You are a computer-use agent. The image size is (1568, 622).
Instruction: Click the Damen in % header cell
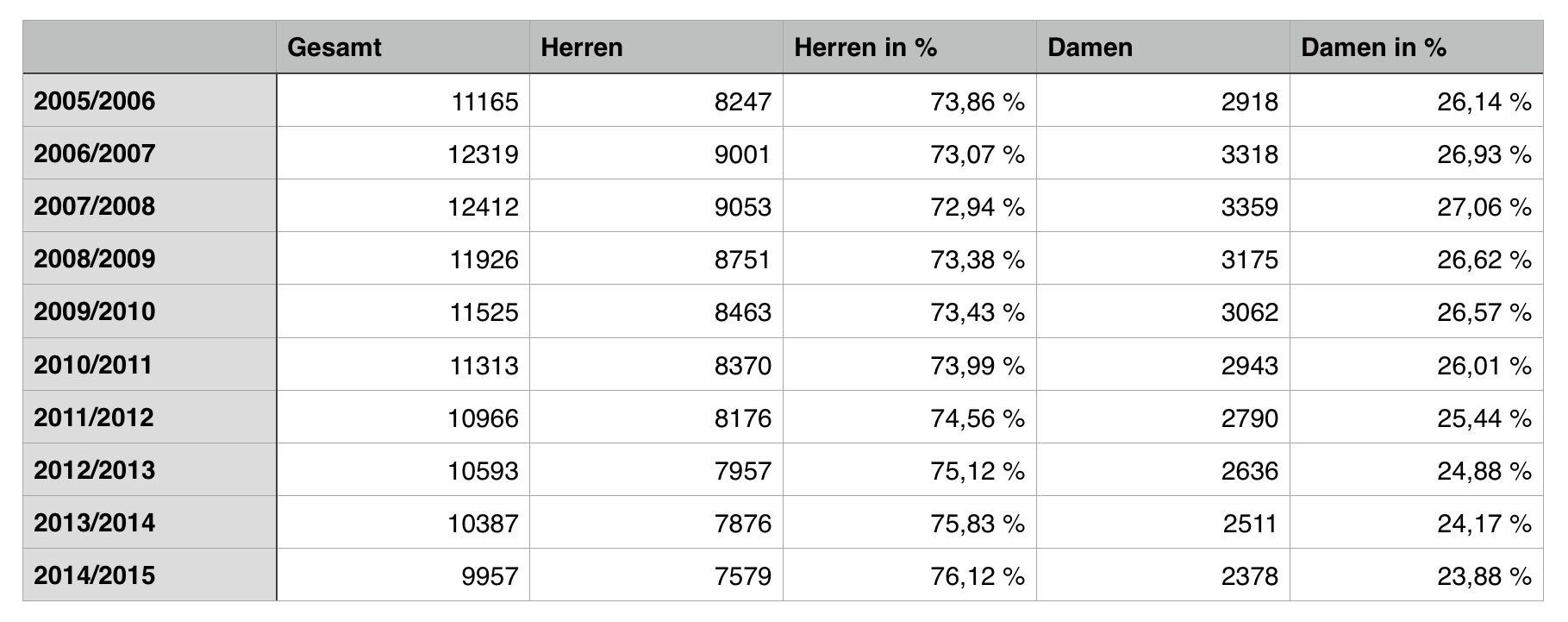[x=1416, y=47]
